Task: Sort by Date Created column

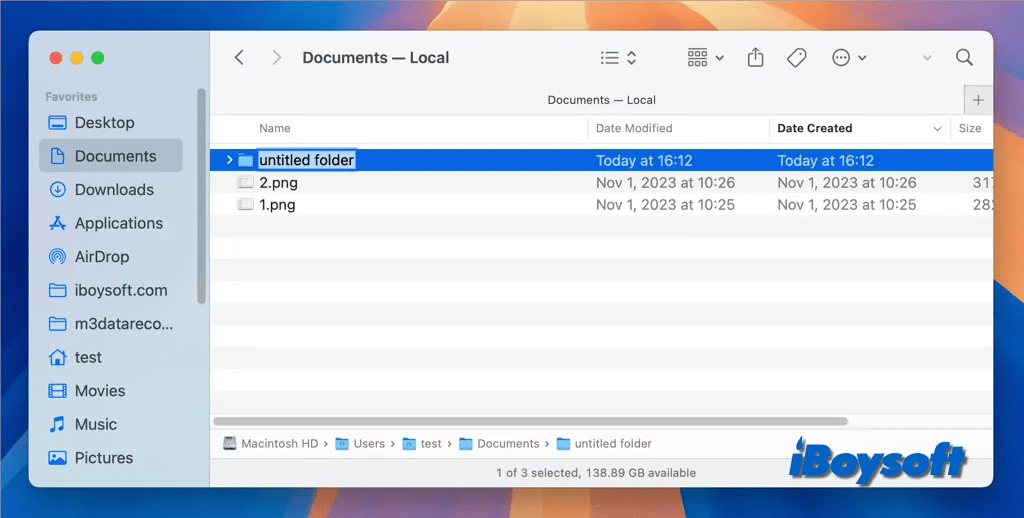Action: coord(814,128)
